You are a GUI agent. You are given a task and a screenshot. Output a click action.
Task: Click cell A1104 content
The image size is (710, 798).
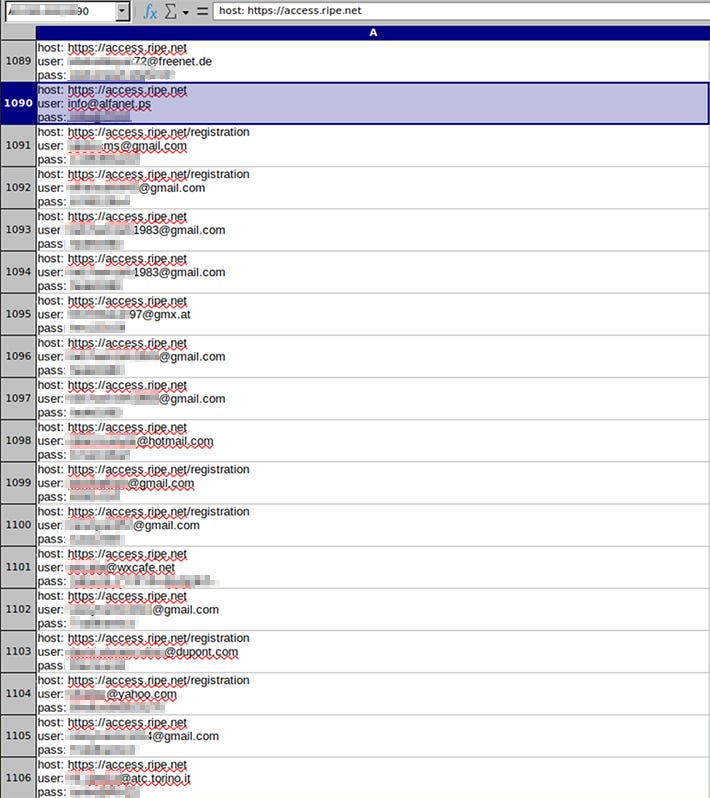point(373,694)
